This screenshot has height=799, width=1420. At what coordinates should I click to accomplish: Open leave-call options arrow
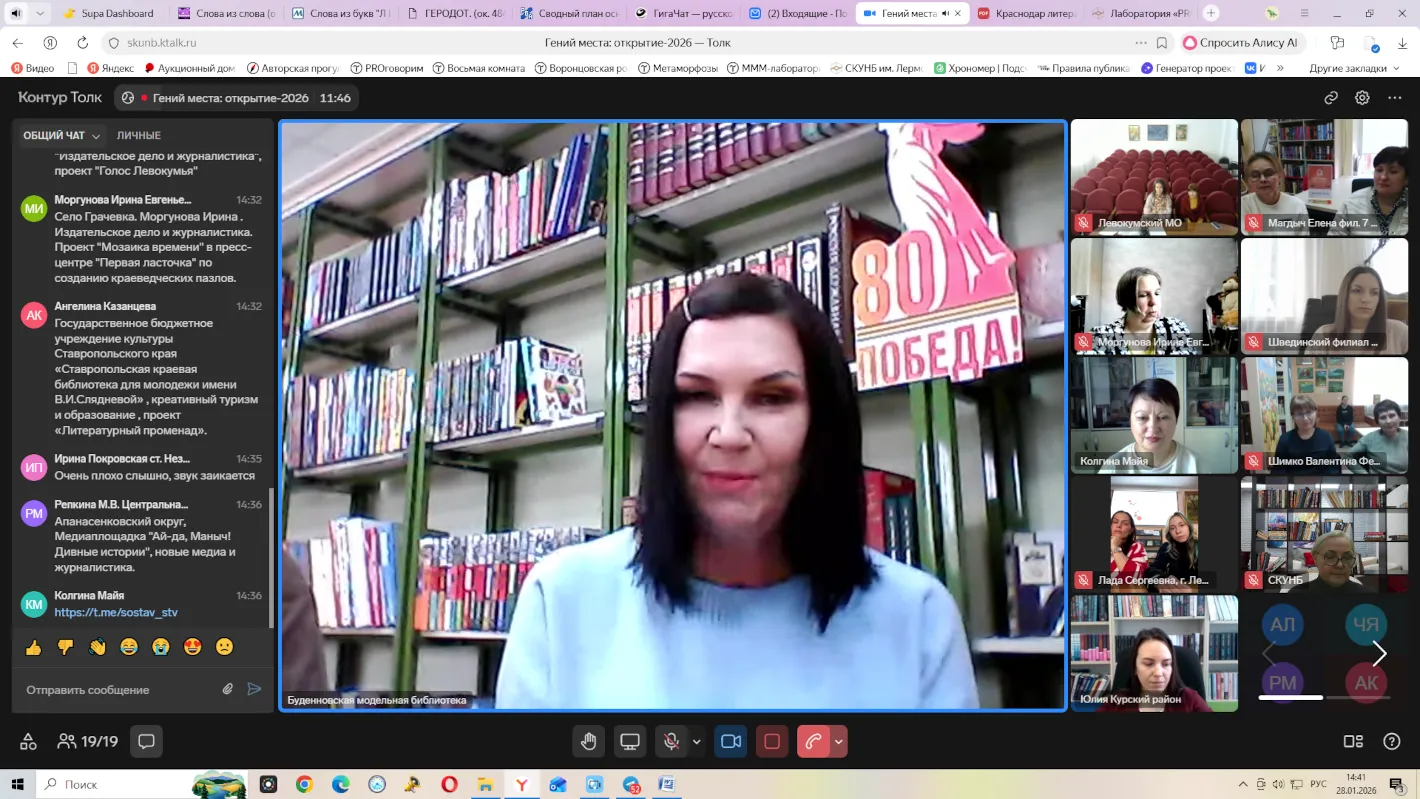point(839,741)
